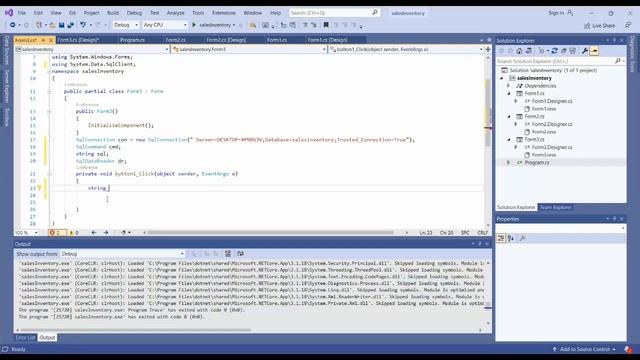The image size is (640, 360).
Task: Open the Analyze menu
Action: 176,13
